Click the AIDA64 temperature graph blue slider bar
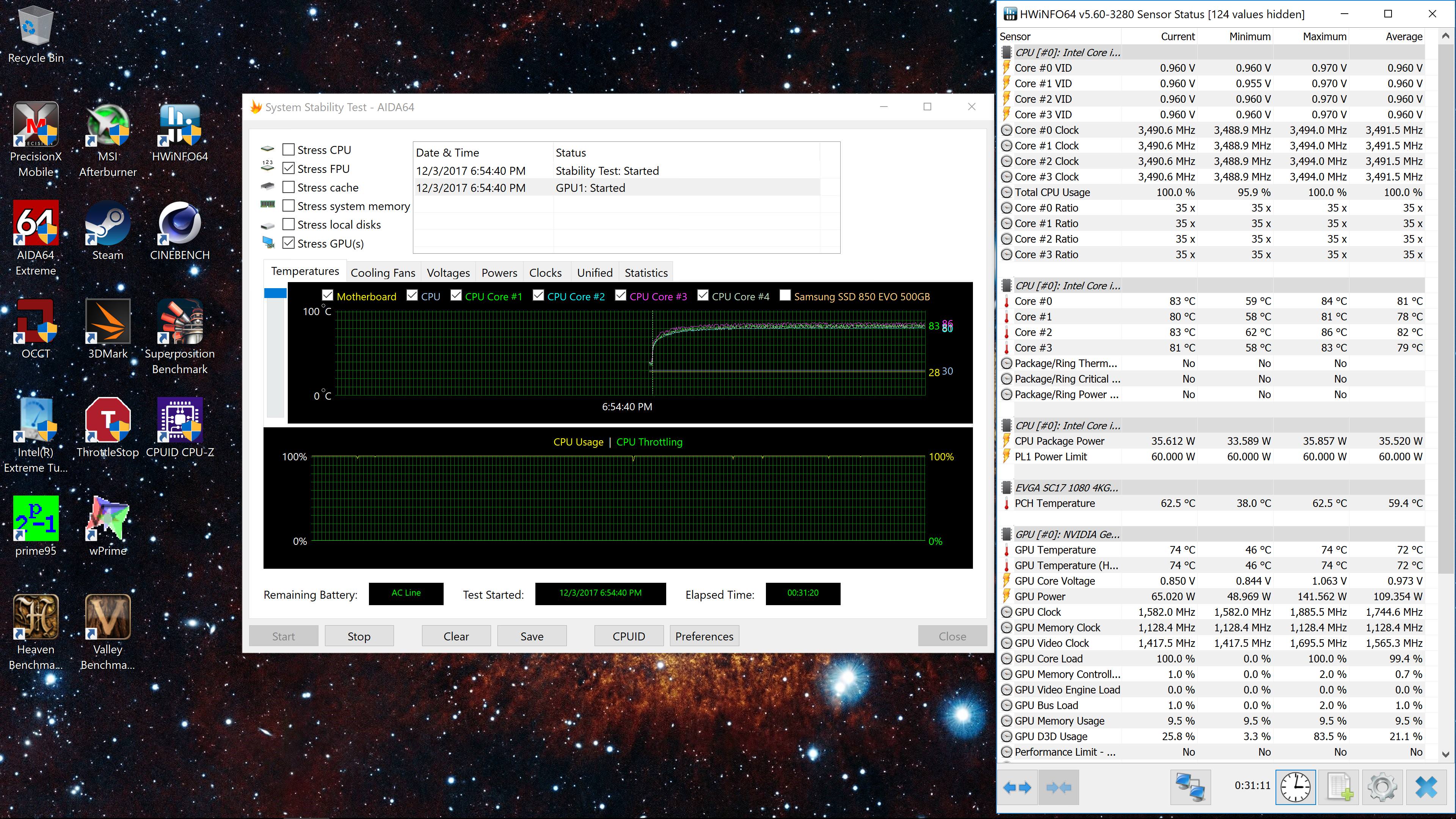Viewport: 1456px width, 819px height. coord(275,293)
